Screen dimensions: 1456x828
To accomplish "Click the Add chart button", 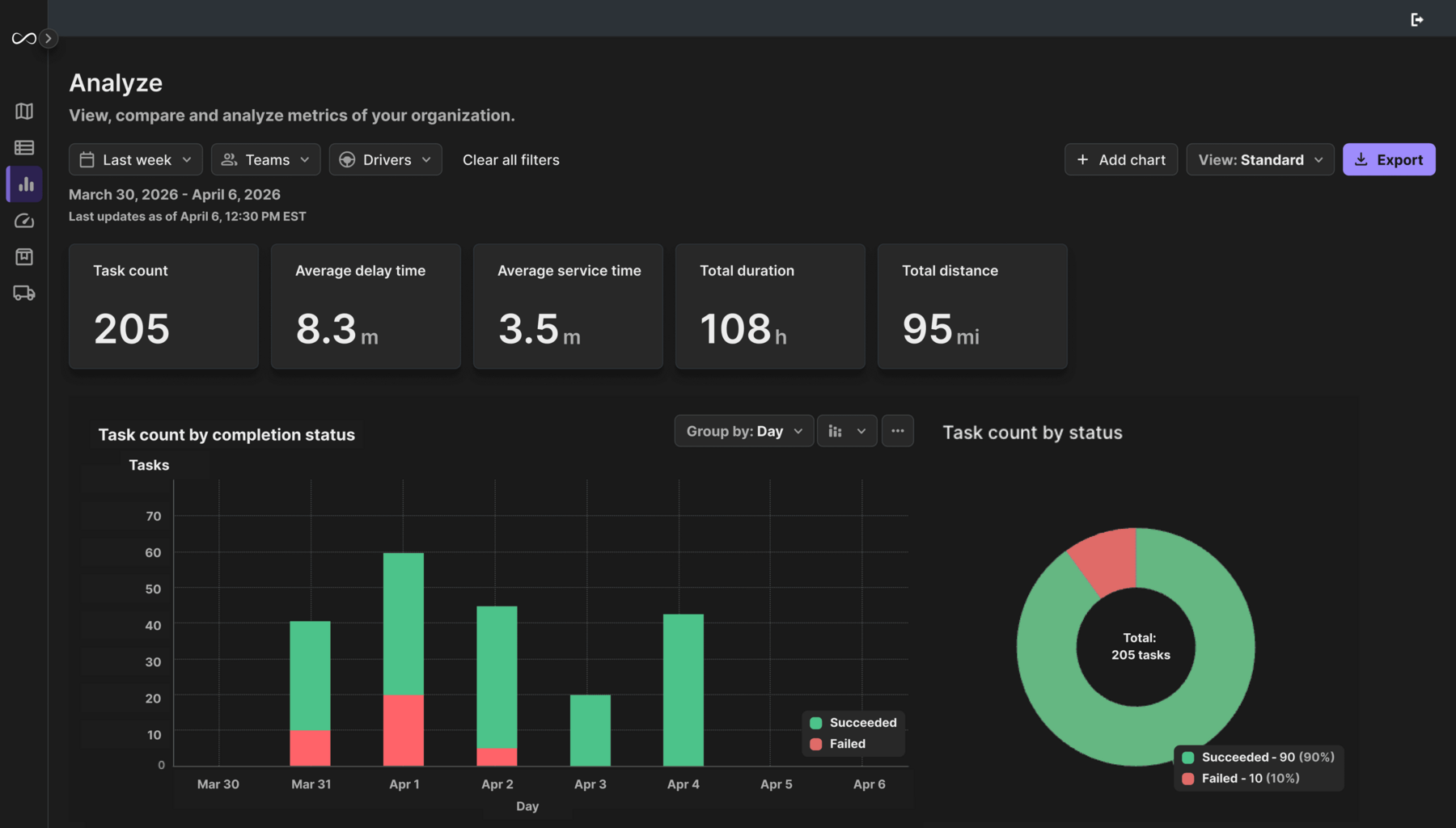I will tap(1121, 159).
